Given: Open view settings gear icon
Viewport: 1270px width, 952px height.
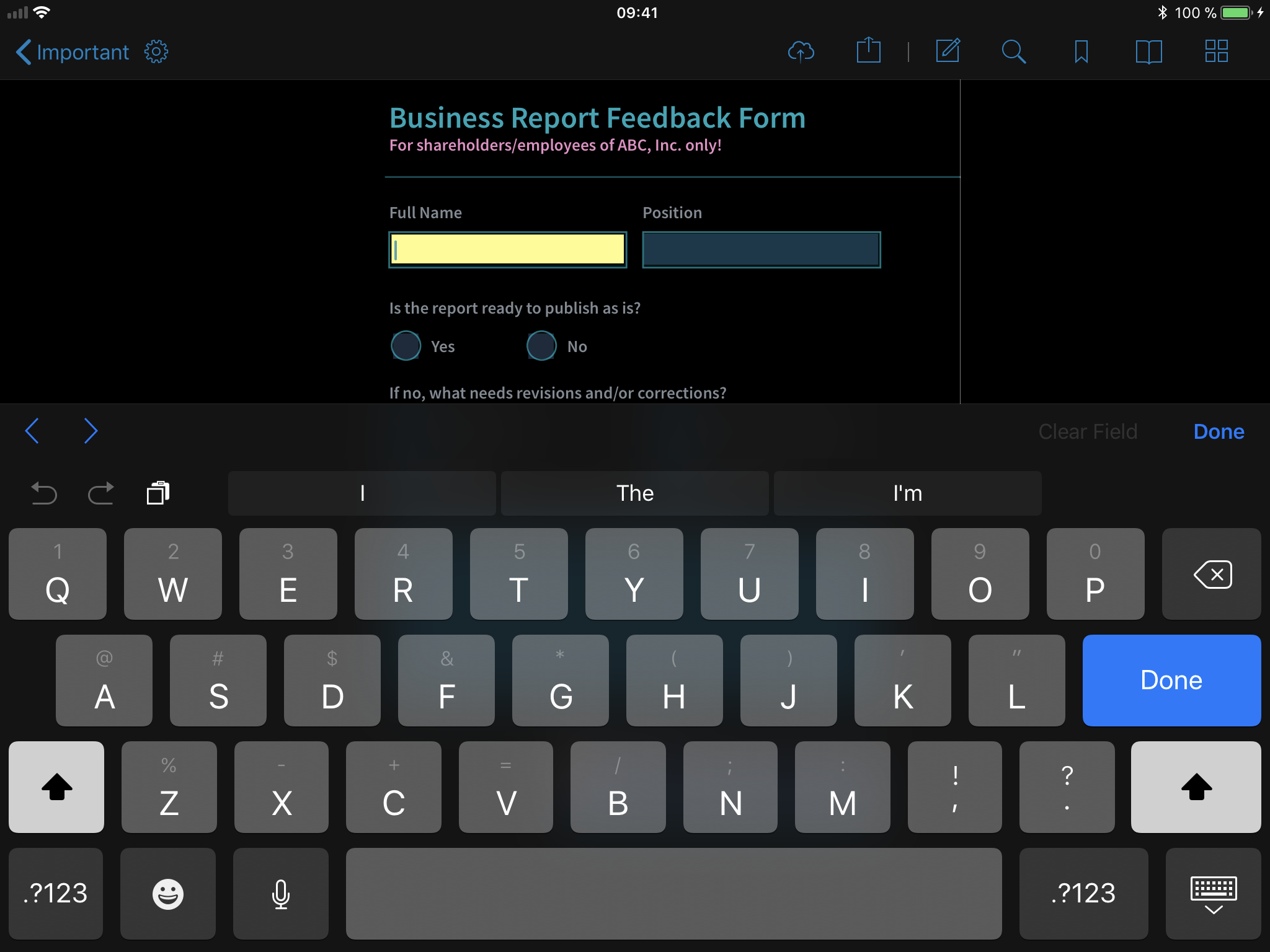Looking at the screenshot, I should tap(156, 51).
